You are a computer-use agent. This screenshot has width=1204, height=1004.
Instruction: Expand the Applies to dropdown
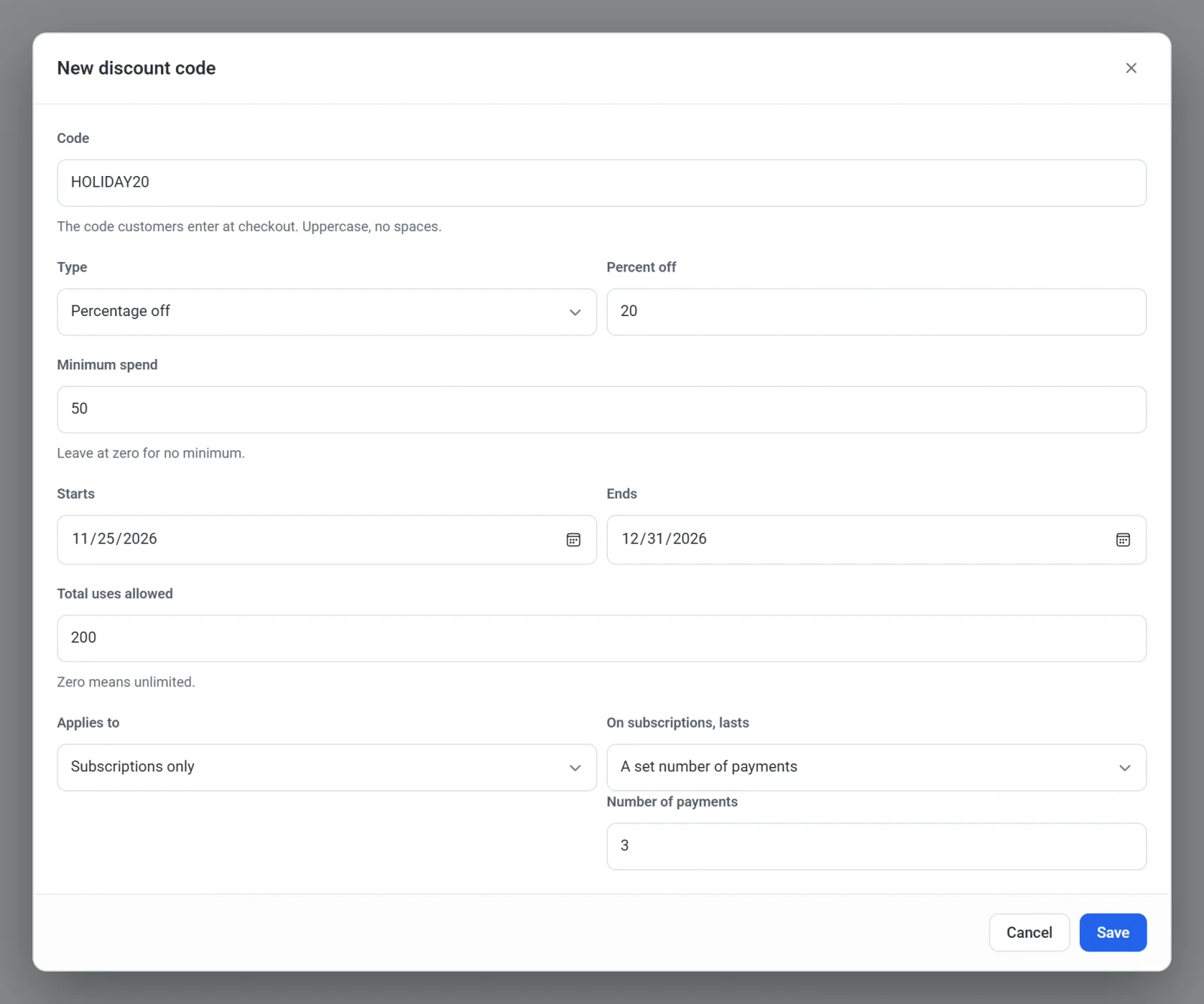point(327,767)
